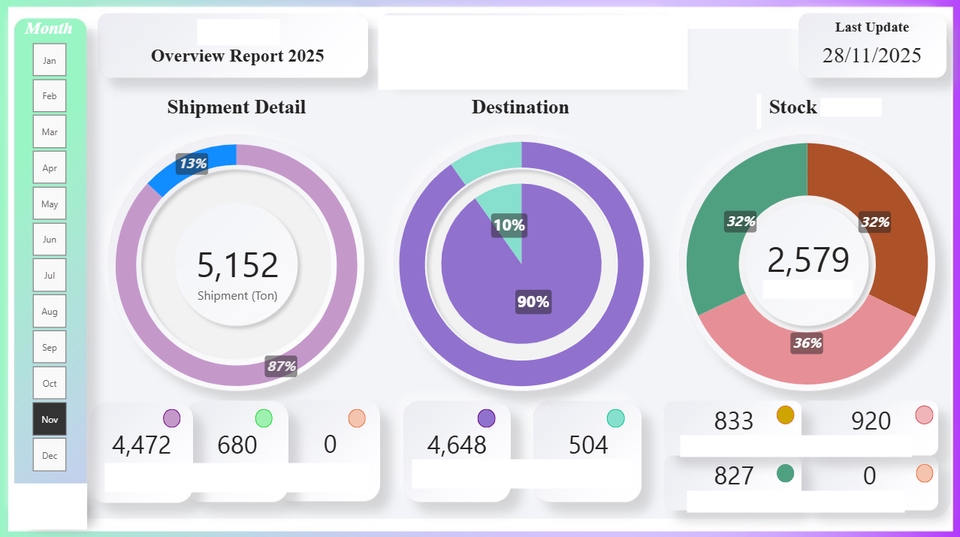Viewport: 960px width, 537px height.
Task: Click the Last Update date card
Action: tap(872, 47)
